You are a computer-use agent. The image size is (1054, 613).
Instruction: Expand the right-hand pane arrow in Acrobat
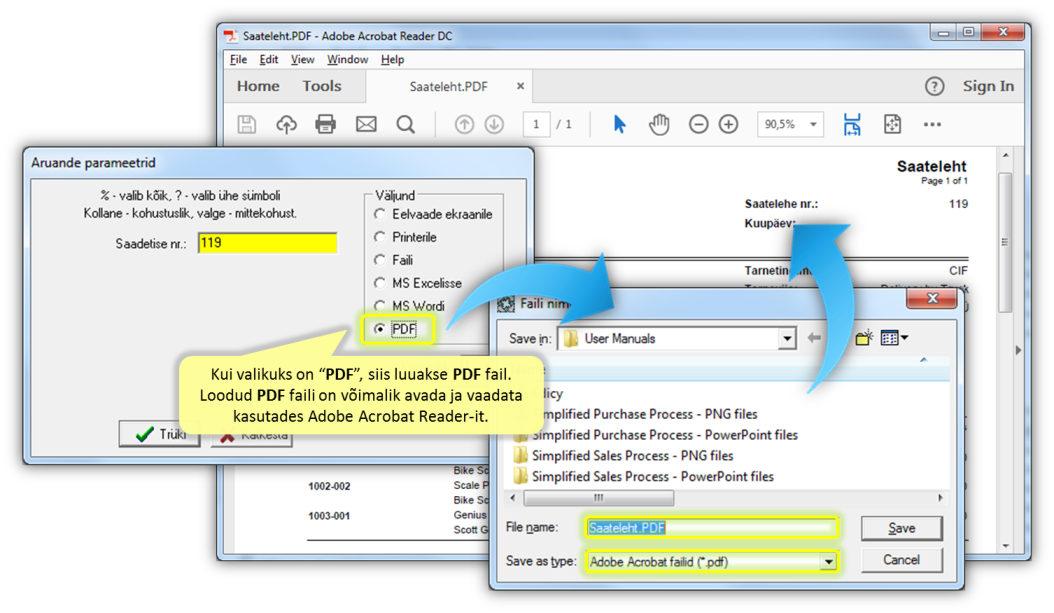(1018, 350)
